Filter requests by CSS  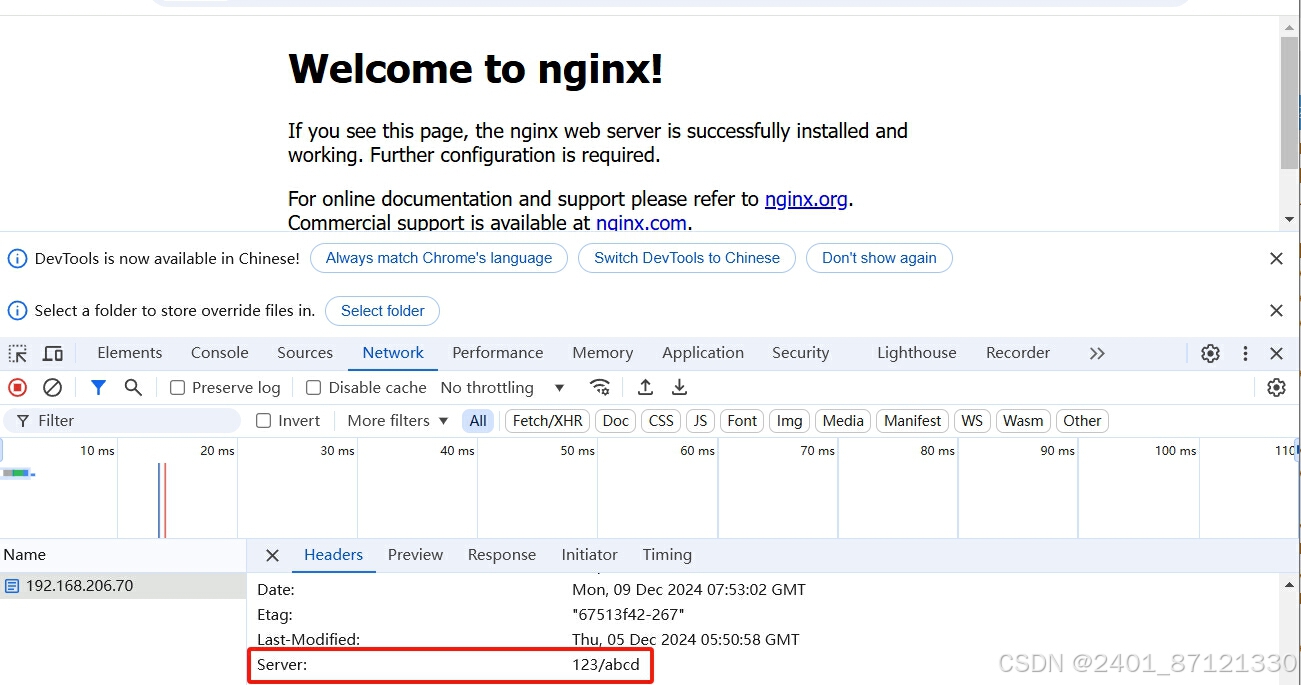(661, 421)
